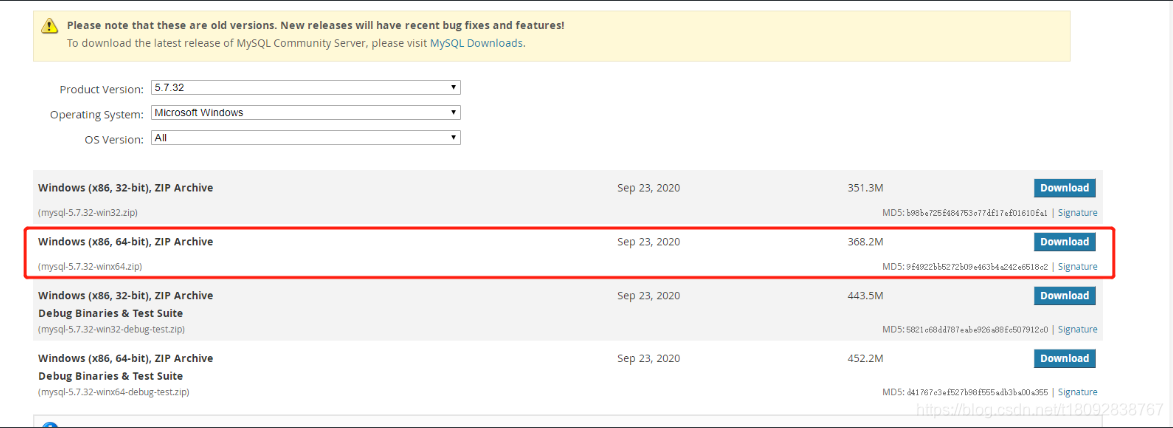Image resolution: width=1173 pixels, height=428 pixels.
Task: Open the Operating System dropdown showing Microsoft Windows
Action: click(305, 113)
